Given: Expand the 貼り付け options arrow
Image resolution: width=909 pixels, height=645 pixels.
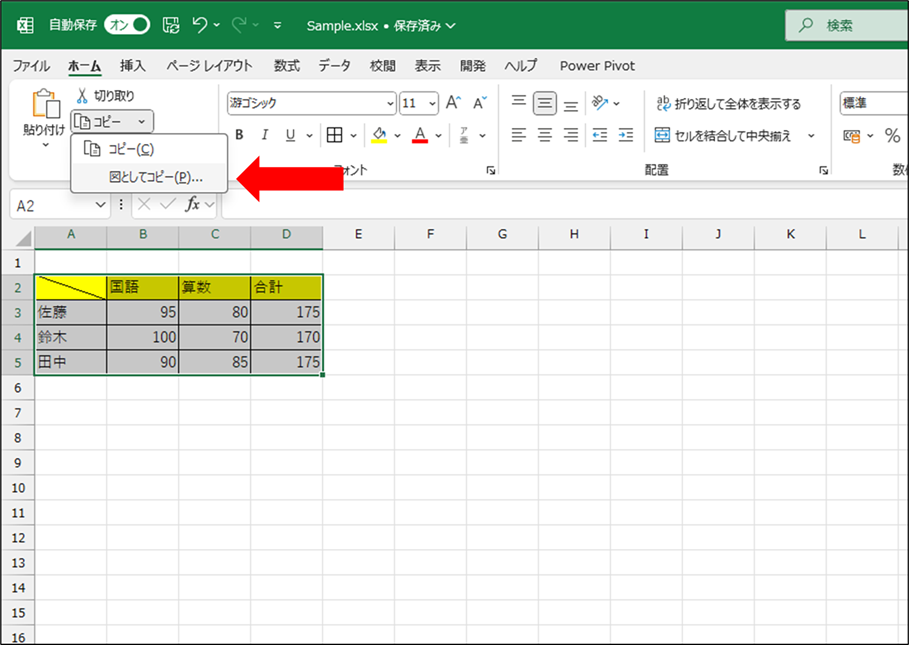Looking at the screenshot, I should point(45,145).
